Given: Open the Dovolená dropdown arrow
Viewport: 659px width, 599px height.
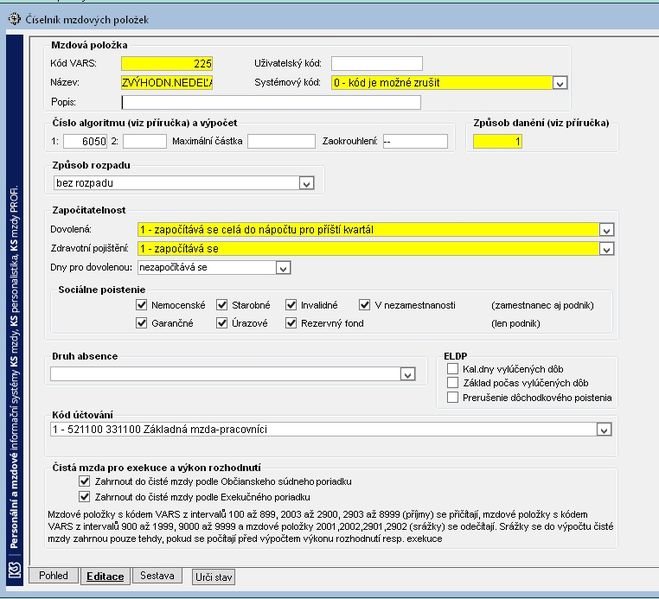Looking at the screenshot, I should point(606,230).
